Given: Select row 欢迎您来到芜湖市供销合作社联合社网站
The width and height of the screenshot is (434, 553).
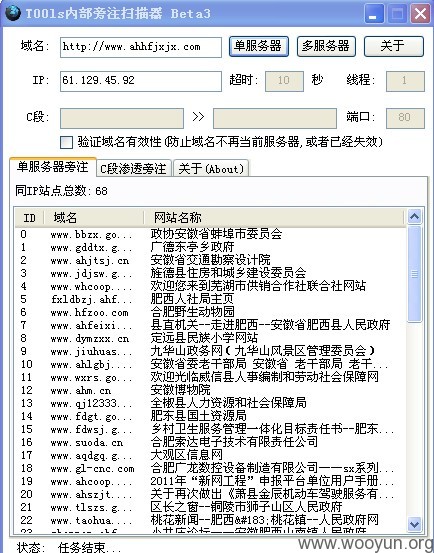Looking at the screenshot, I should pyautogui.click(x=211, y=286).
